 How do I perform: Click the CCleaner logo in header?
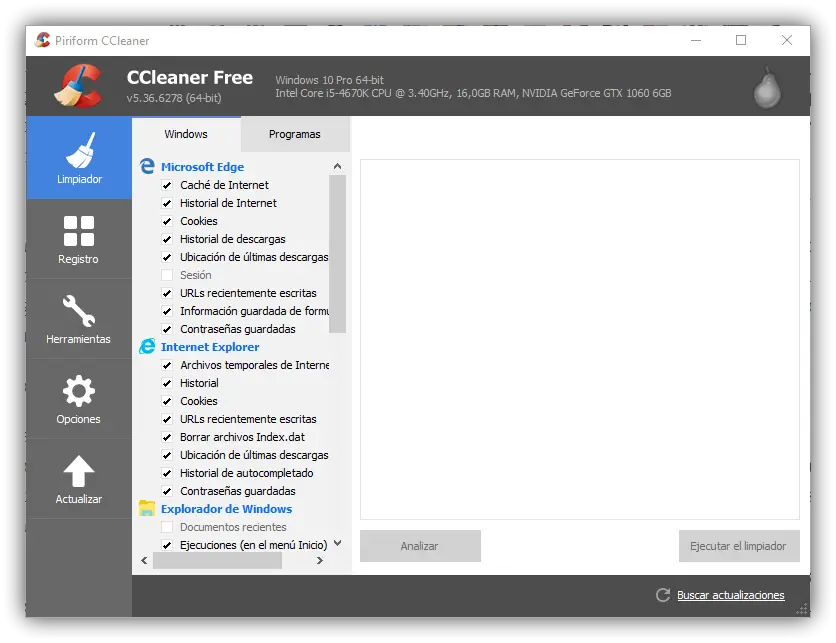click(x=79, y=86)
